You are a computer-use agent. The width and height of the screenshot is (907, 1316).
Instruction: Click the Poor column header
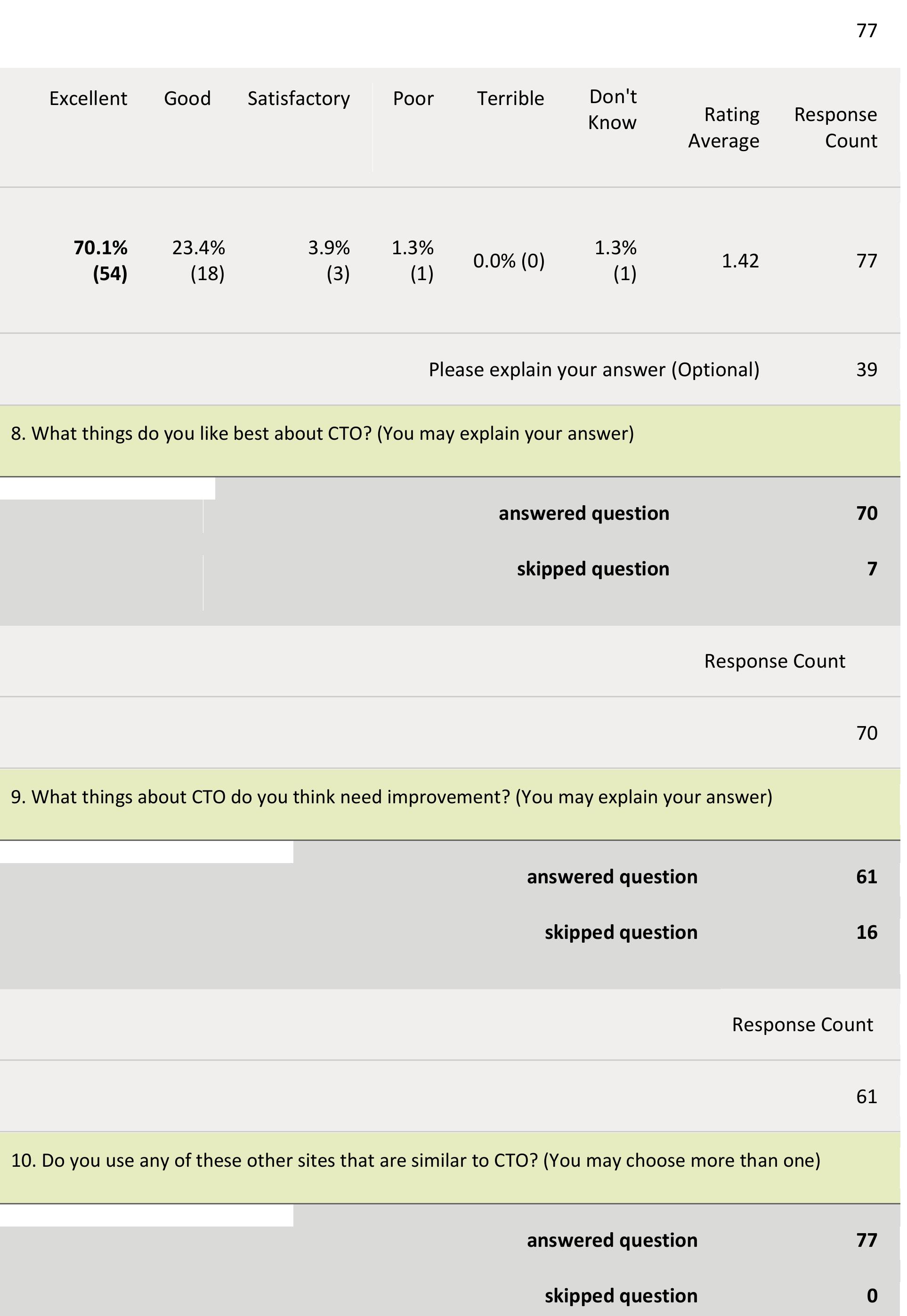[413, 98]
